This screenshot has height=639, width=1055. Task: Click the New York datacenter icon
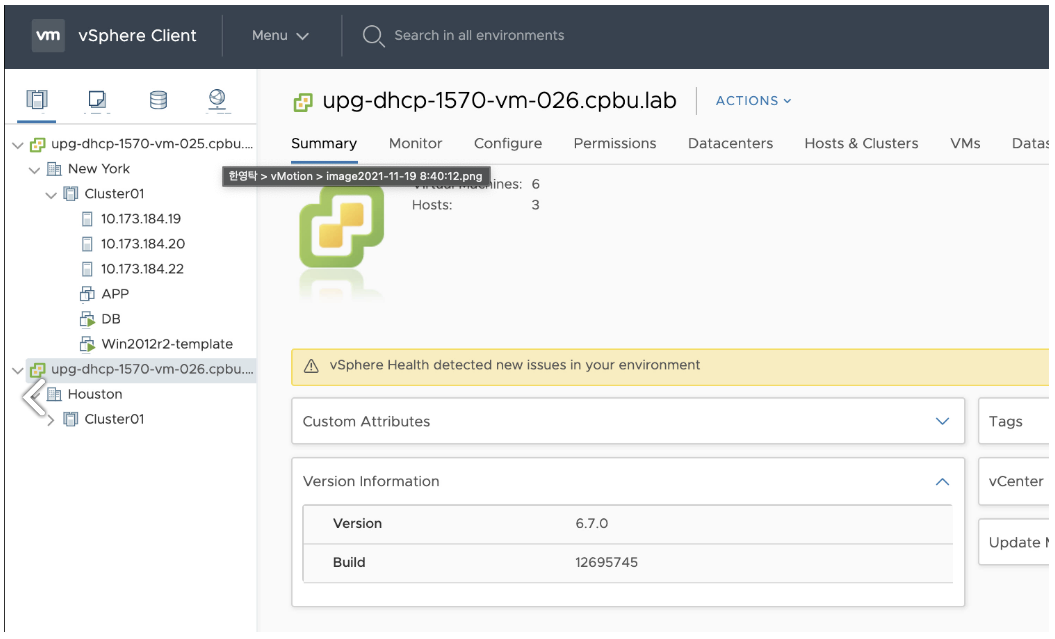(54, 169)
